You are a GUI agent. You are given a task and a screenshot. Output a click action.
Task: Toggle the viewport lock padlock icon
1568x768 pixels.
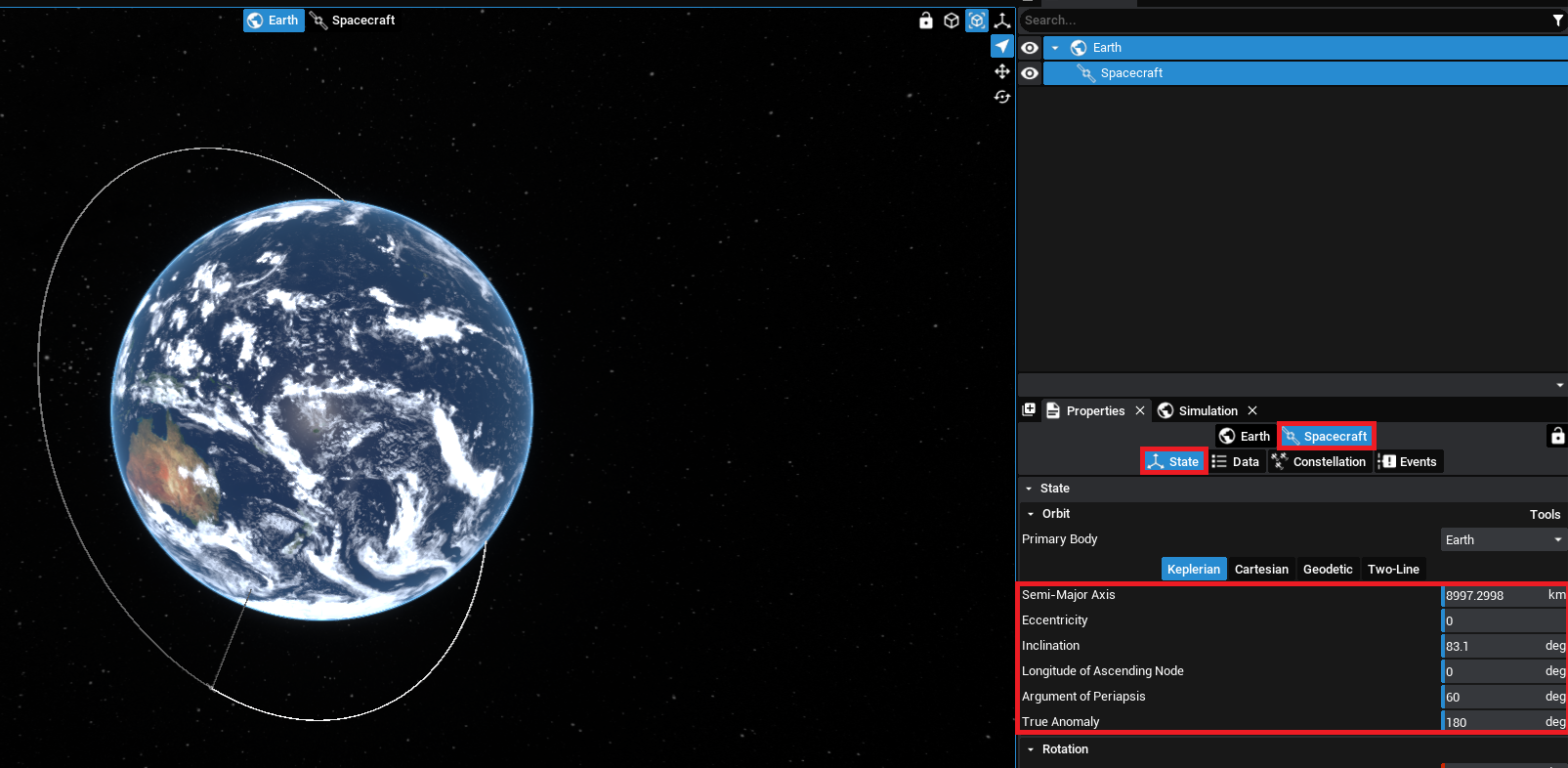coord(926,21)
